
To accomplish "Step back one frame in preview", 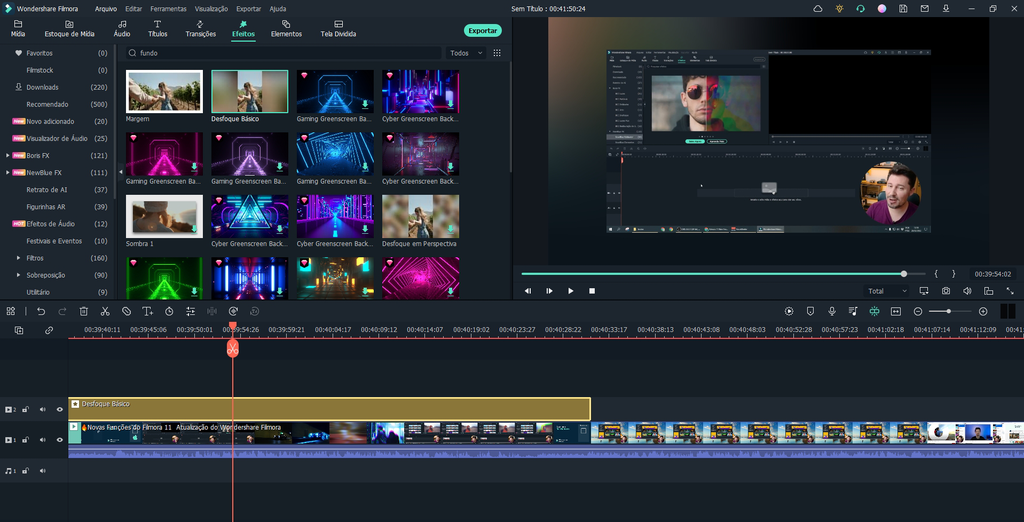I will tap(528, 291).
